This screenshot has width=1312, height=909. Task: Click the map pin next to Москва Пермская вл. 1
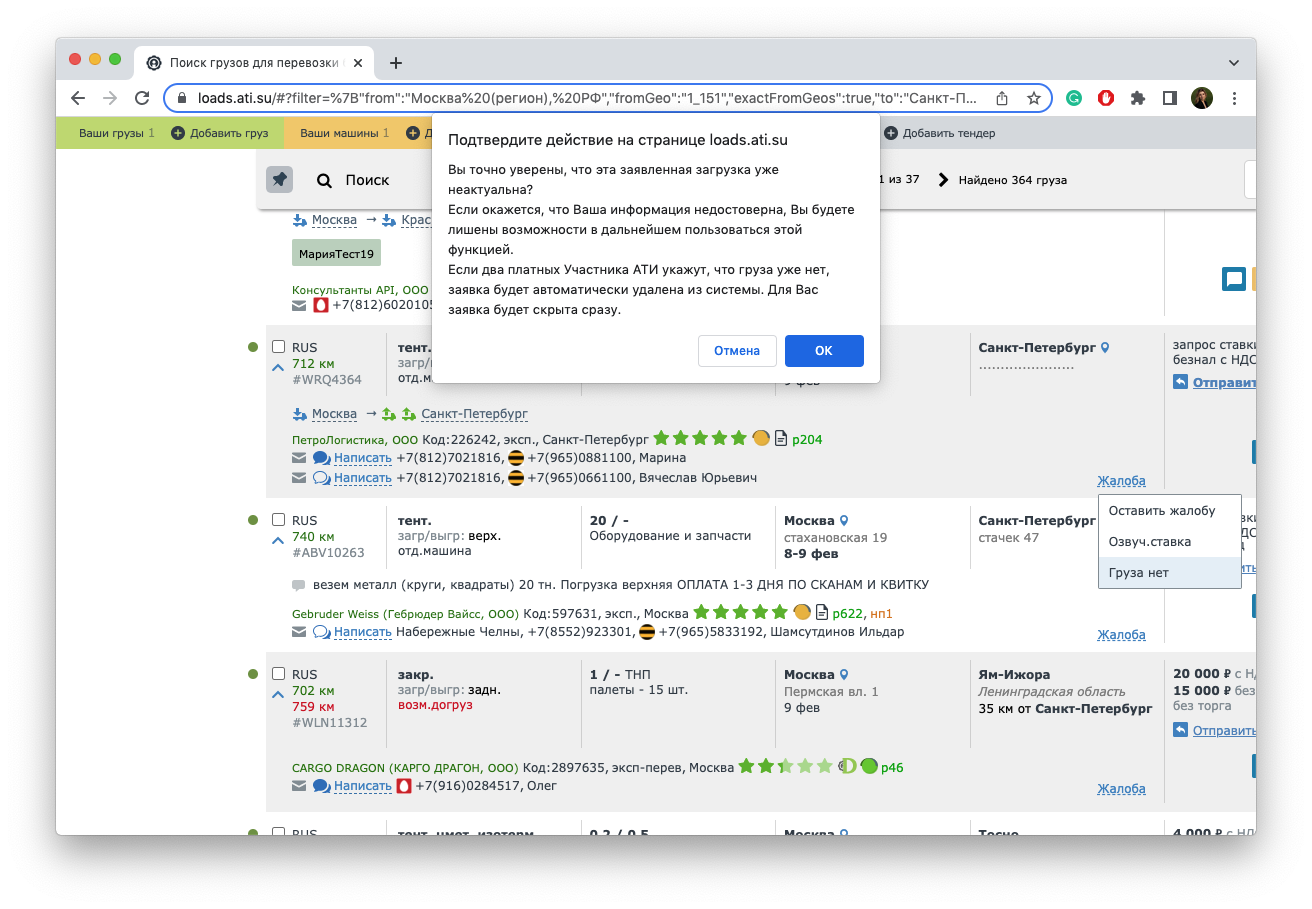(844, 675)
